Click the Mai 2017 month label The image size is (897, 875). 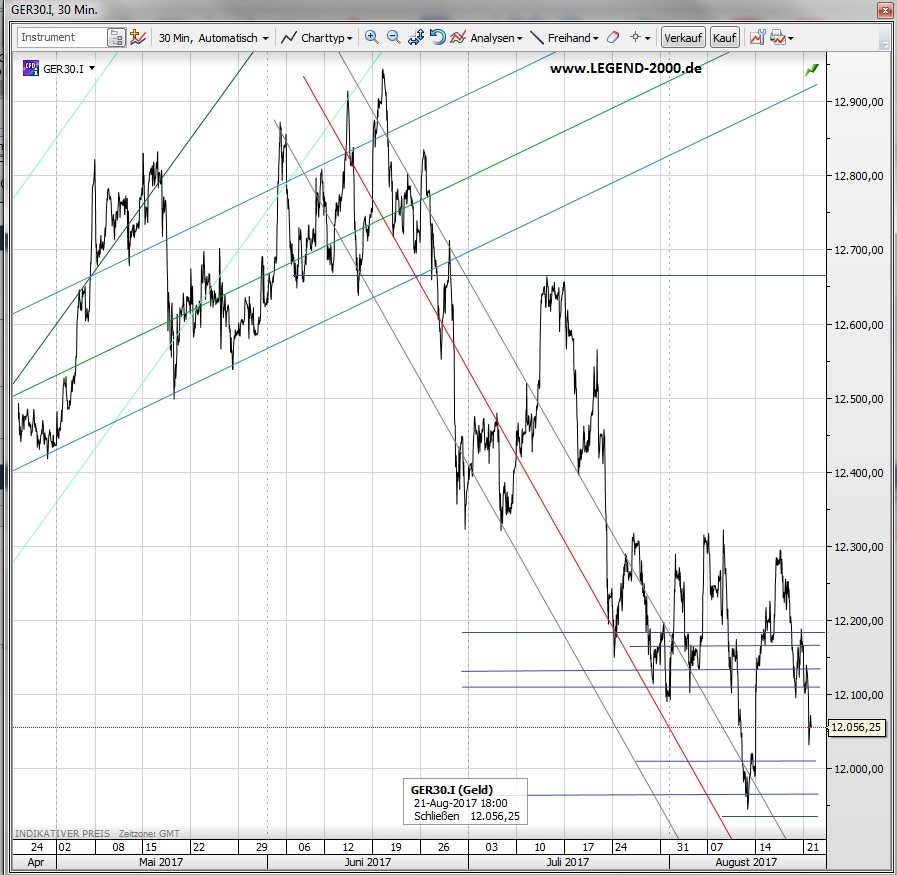click(x=161, y=861)
